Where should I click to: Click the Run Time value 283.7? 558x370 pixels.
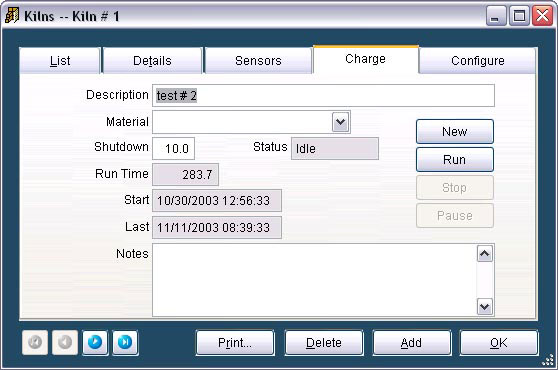coord(185,175)
